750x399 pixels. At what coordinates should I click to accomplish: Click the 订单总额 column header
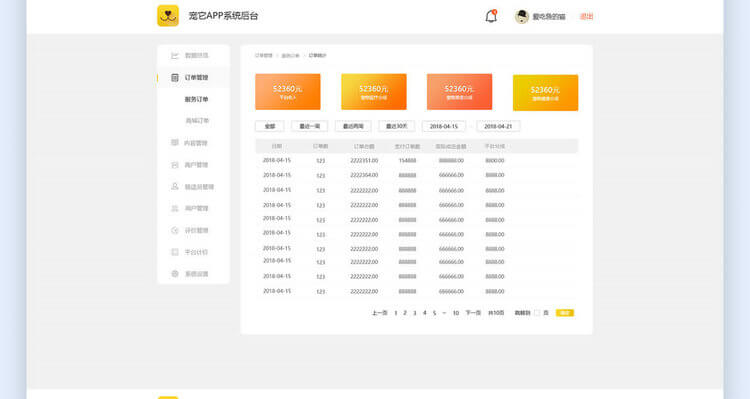(x=364, y=146)
